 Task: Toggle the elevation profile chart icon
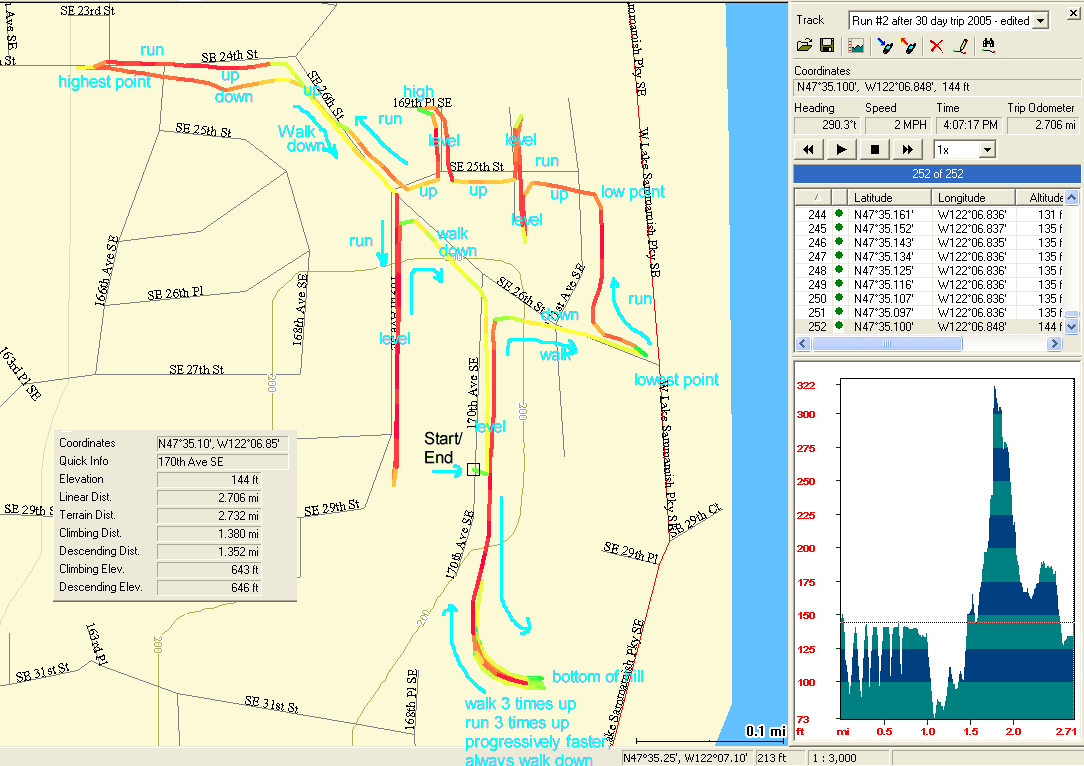point(856,45)
